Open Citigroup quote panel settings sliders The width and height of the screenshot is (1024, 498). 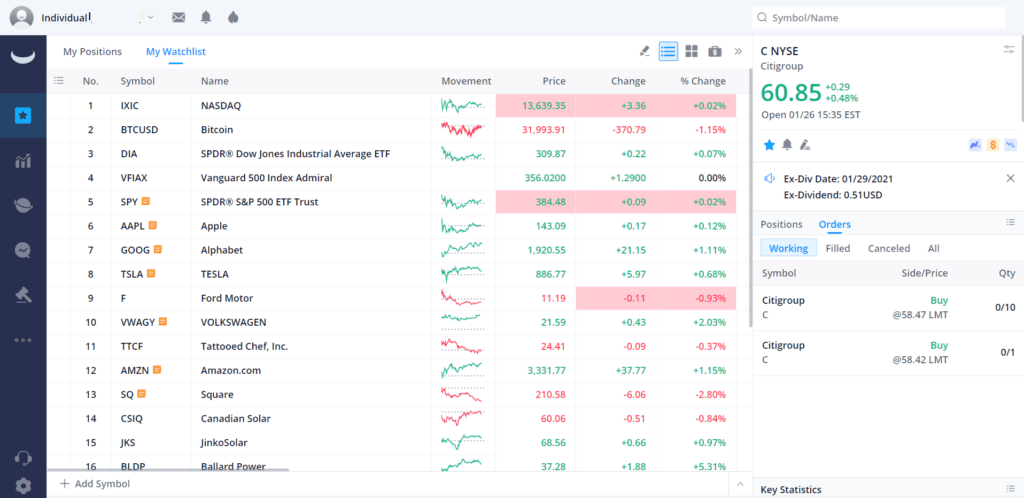[1009, 50]
